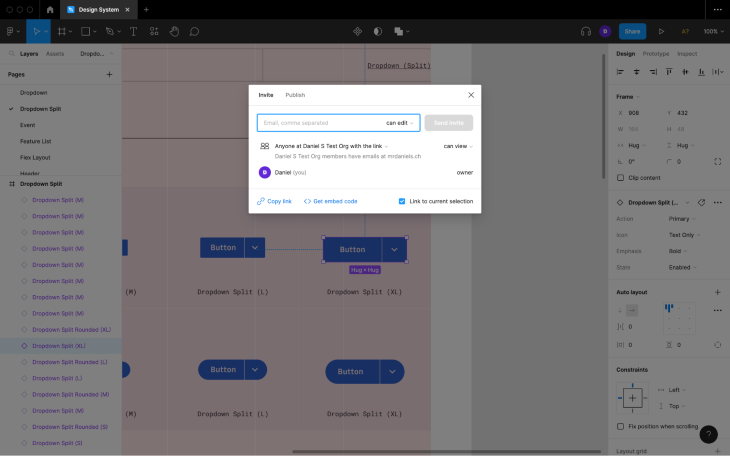Image resolution: width=730 pixels, height=456 pixels.
Task: Open can view link permission dropdown
Action: (x=458, y=146)
